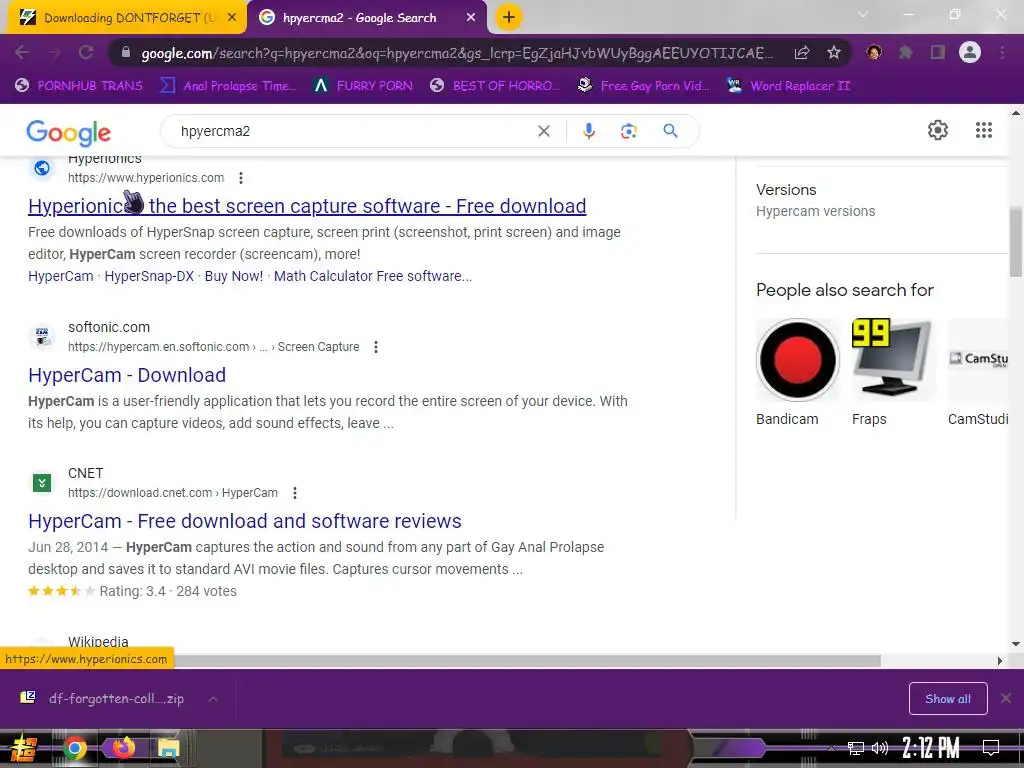Open more options for softonic result
Screen dimensions: 1024x768
(376, 347)
